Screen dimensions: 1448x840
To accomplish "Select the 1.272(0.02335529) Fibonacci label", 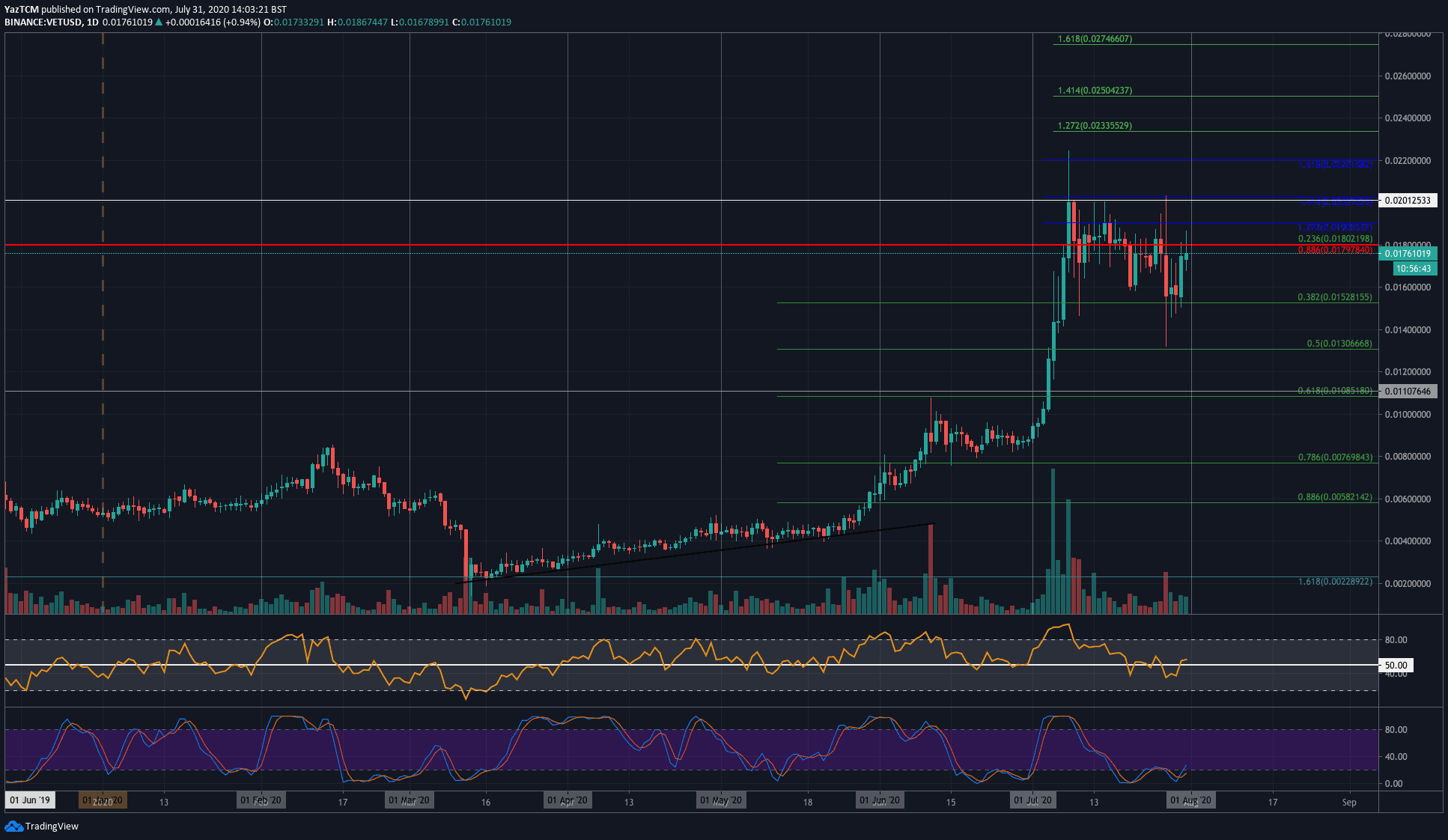I will pos(1095,126).
